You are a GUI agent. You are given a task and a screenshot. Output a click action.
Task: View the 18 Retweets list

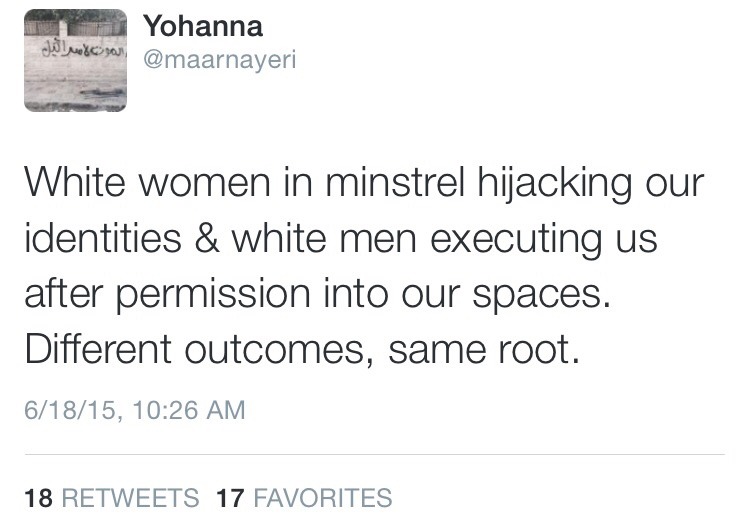112,497
